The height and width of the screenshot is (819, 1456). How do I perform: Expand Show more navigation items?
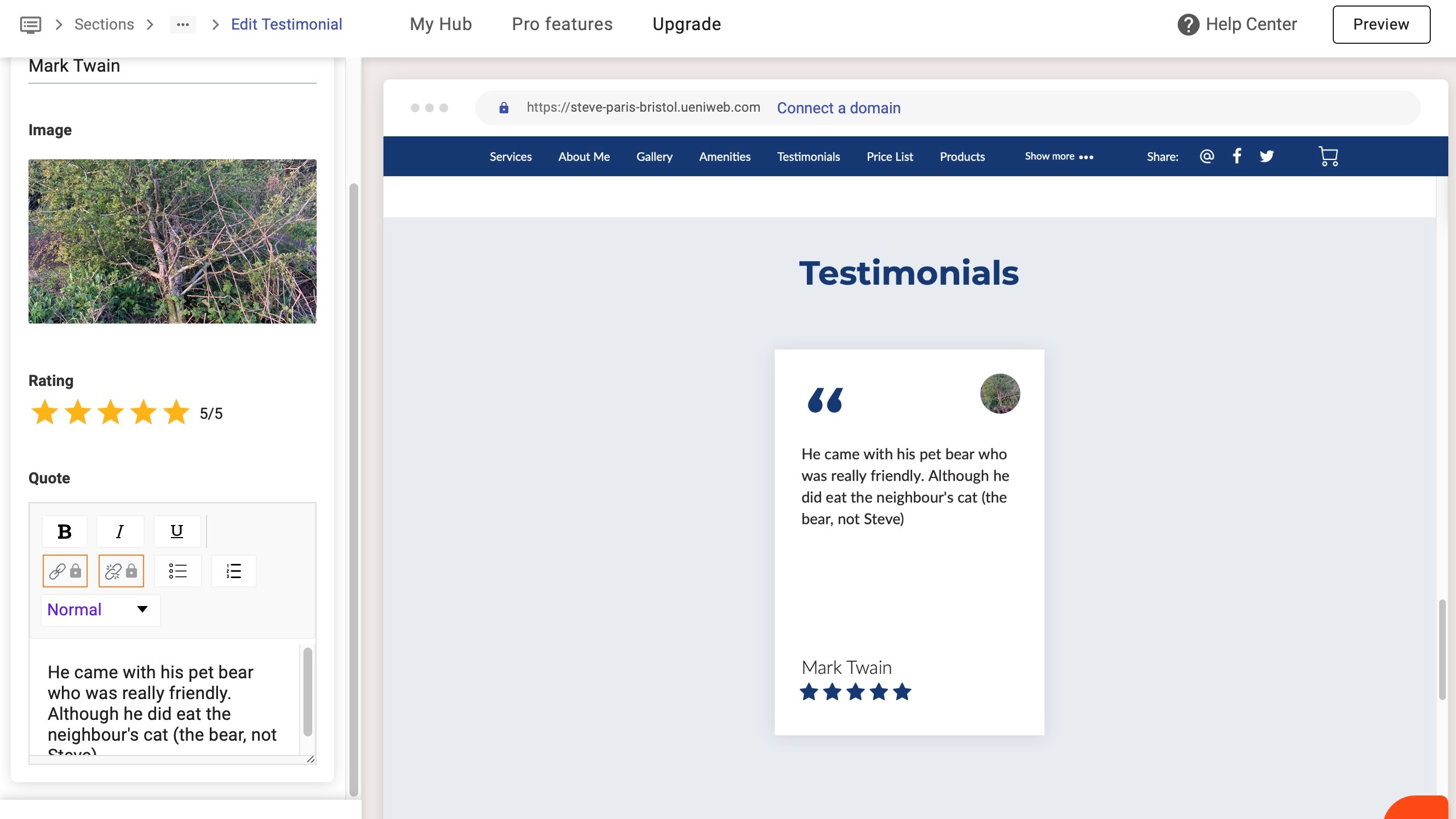pos(1059,157)
